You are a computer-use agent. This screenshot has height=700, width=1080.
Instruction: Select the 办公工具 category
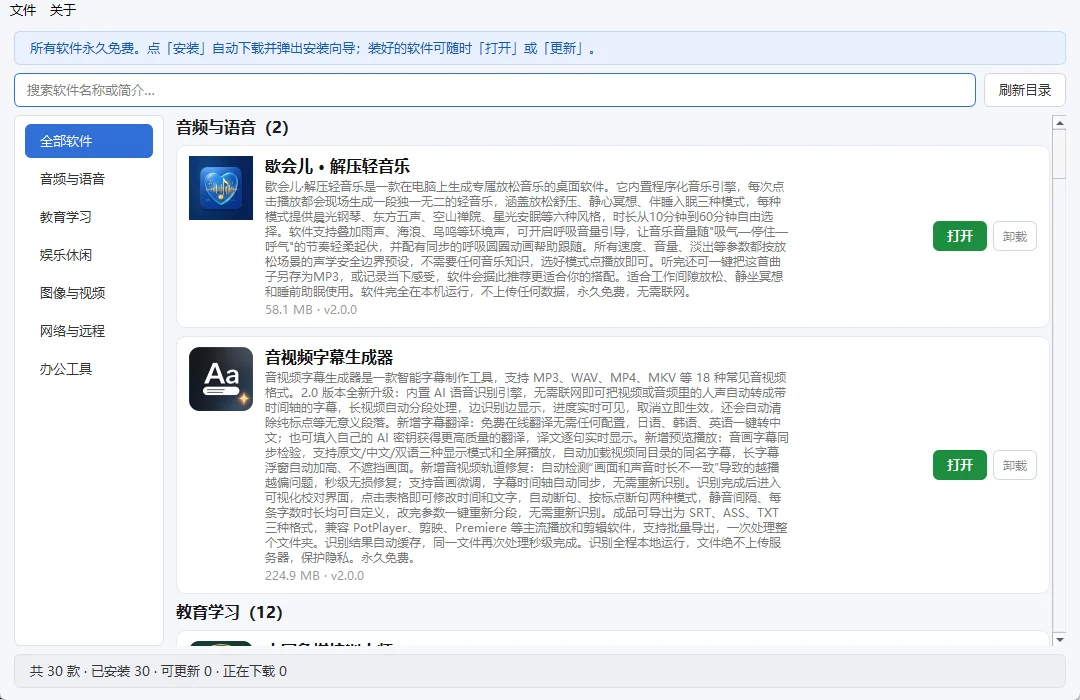coord(89,369)
